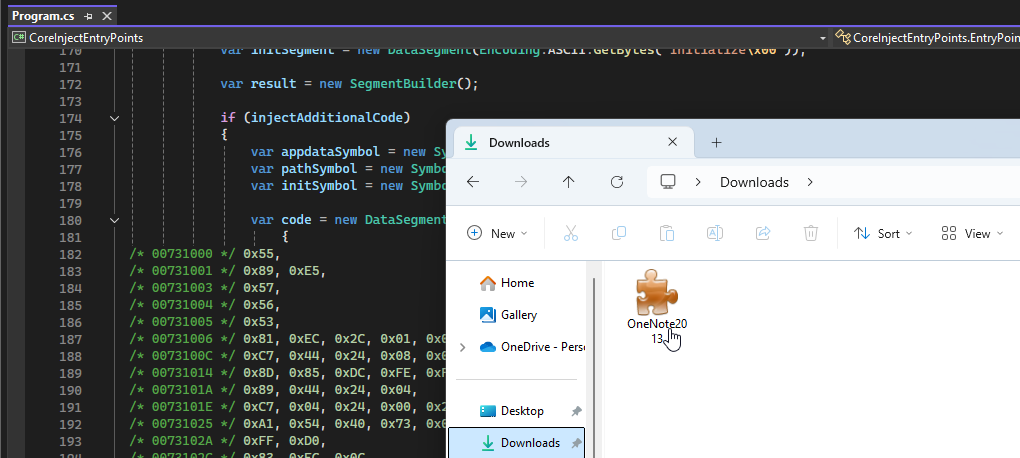The width and height of the screenshot is (1020, 458).
Task: Add a new File Explorer tab
Action: click(x=716, y=142)
